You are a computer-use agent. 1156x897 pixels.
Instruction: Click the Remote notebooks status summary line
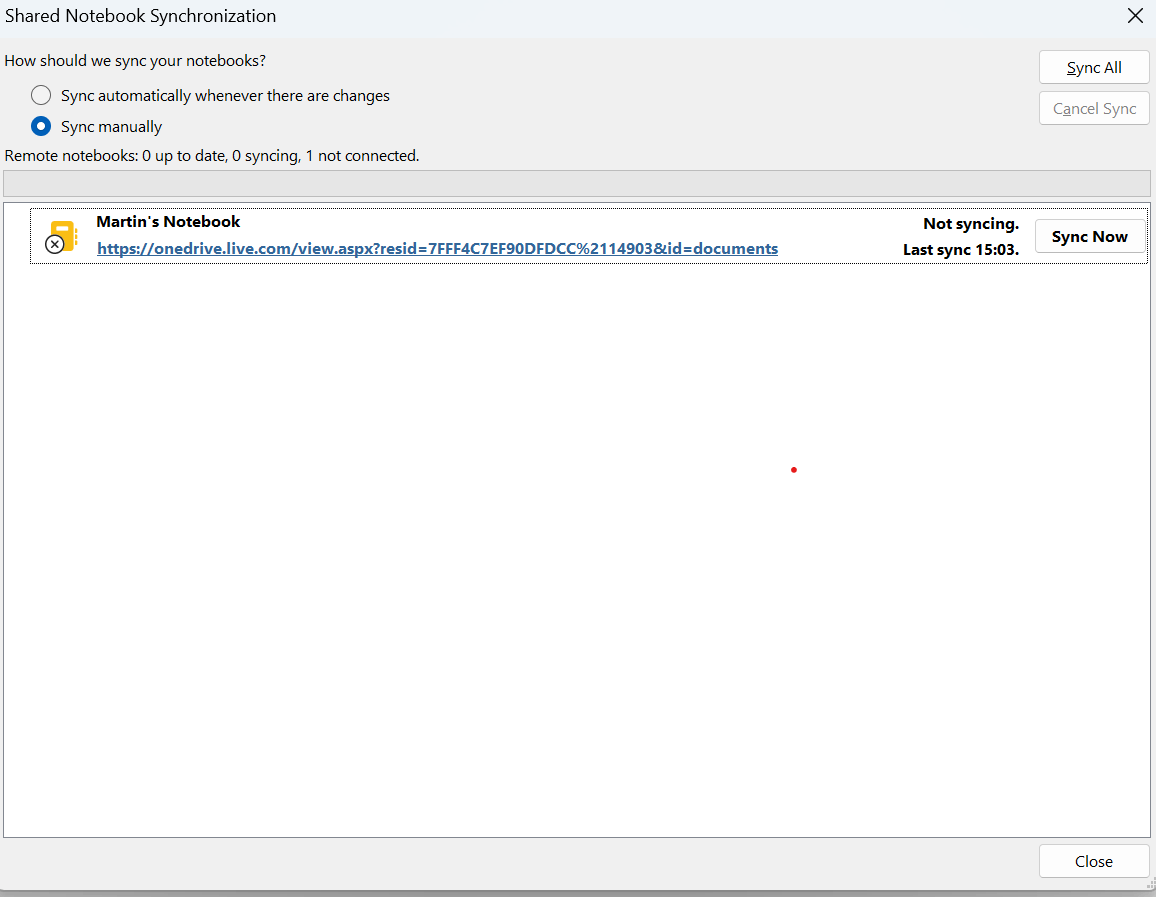pos(212,156)
